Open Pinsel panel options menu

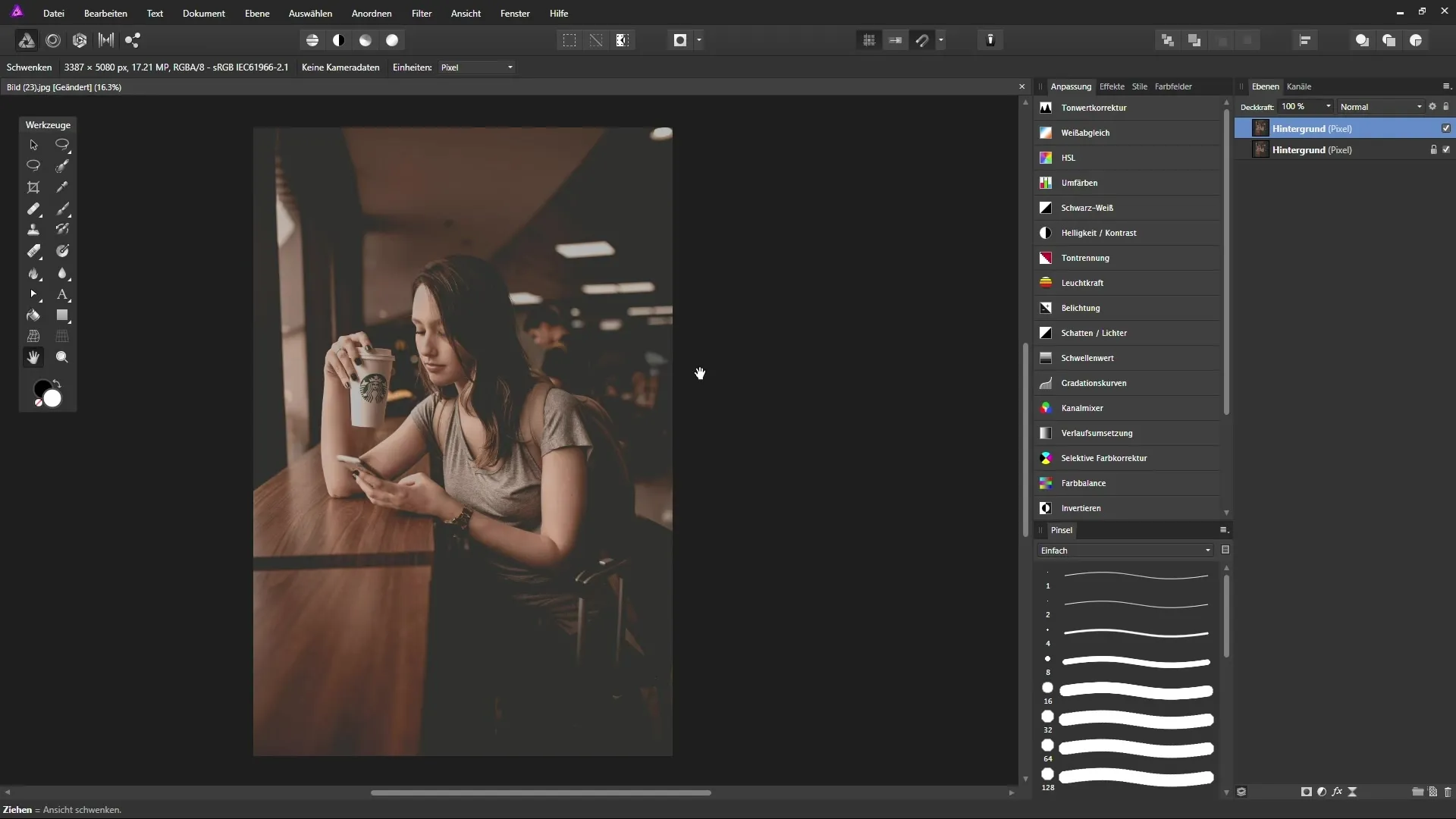click(x=1224, y=530)
